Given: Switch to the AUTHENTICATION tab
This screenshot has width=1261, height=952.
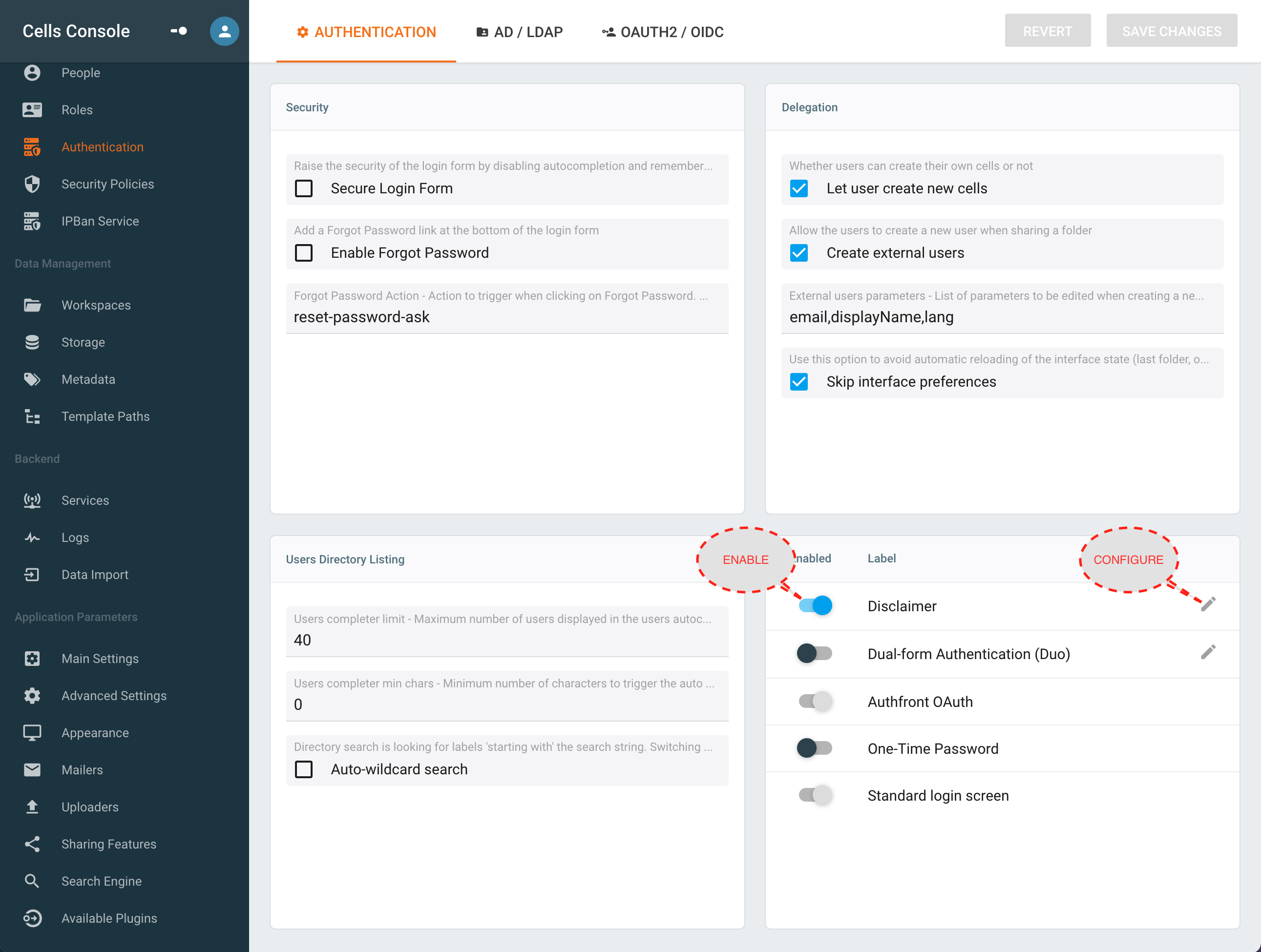Looking at the screenshot, I should 366,32.
